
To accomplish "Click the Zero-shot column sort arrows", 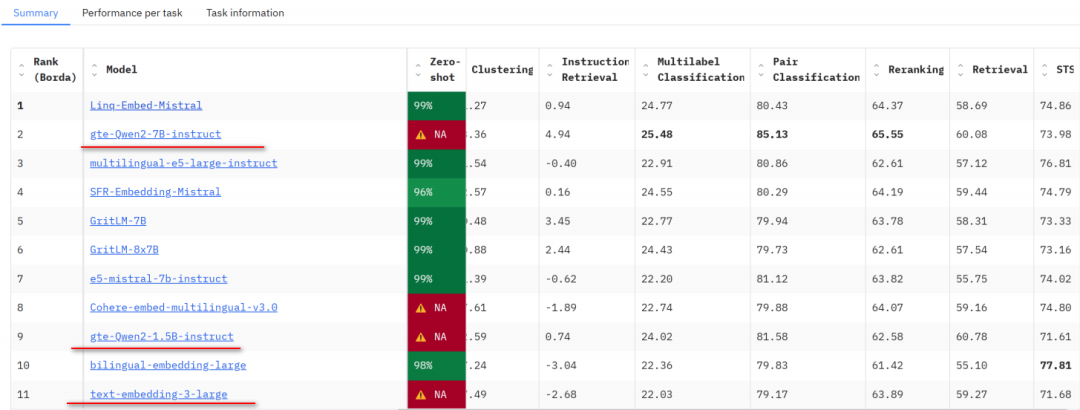I will tap(418, 70).
